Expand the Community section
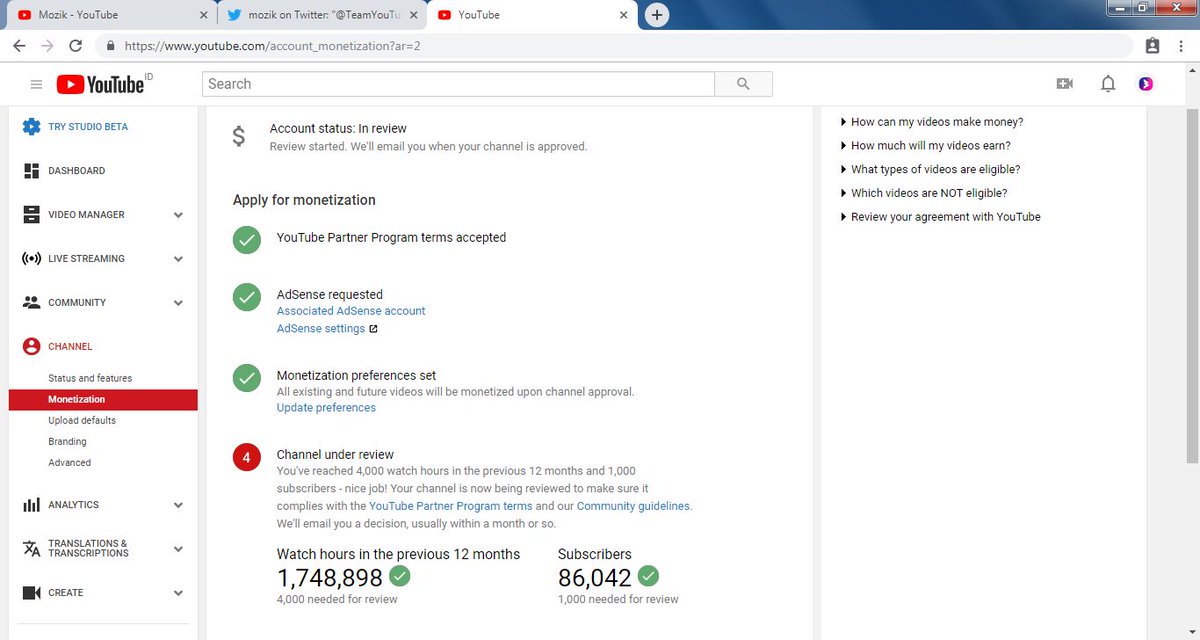This screenshot has height=640, width=1200. click(x=178, y=302)
